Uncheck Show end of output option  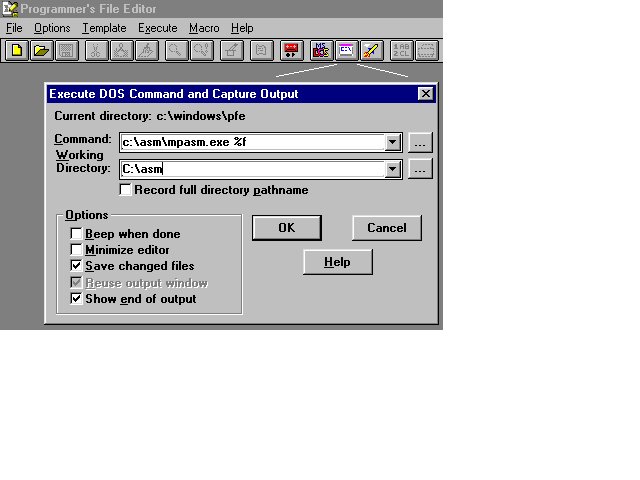click(x=77, y=298)
